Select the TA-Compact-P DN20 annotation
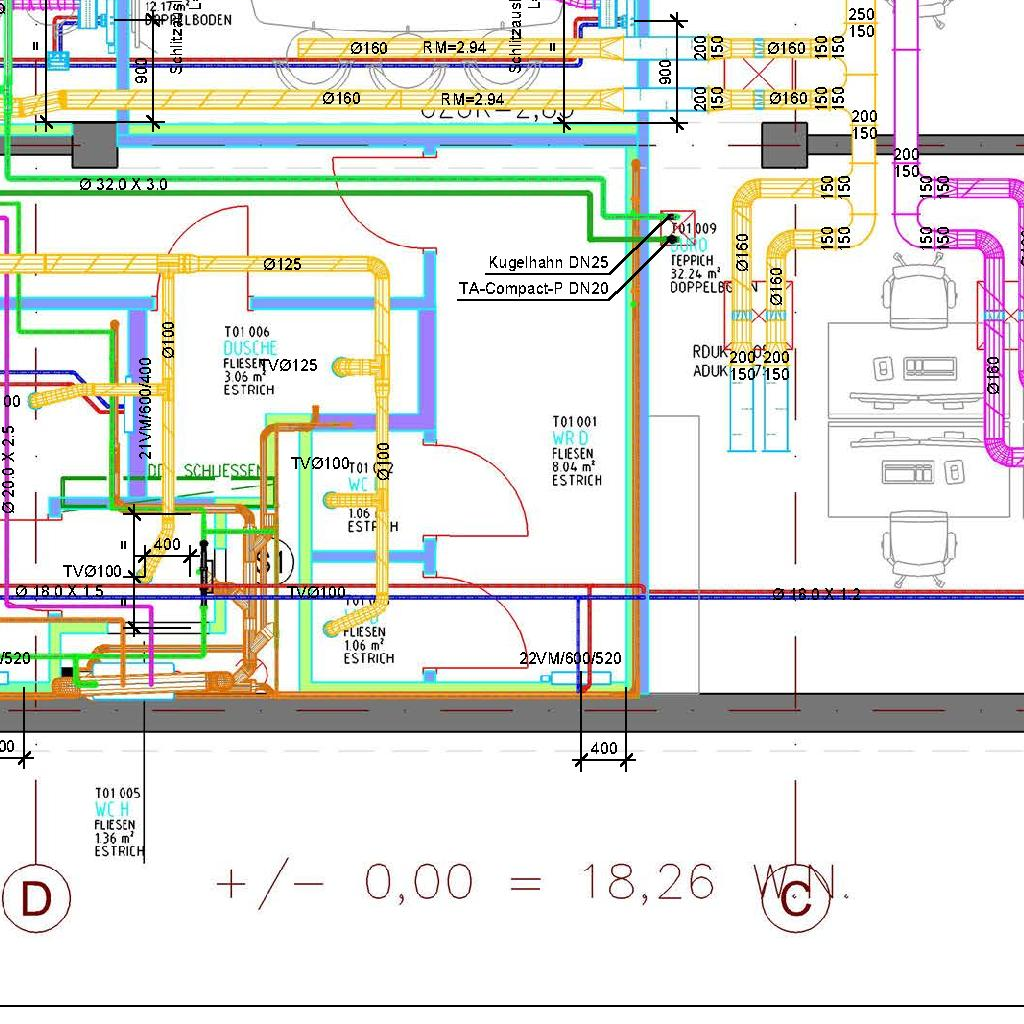The width and height of the screenshot is (1024, 1024). point(533,289)
